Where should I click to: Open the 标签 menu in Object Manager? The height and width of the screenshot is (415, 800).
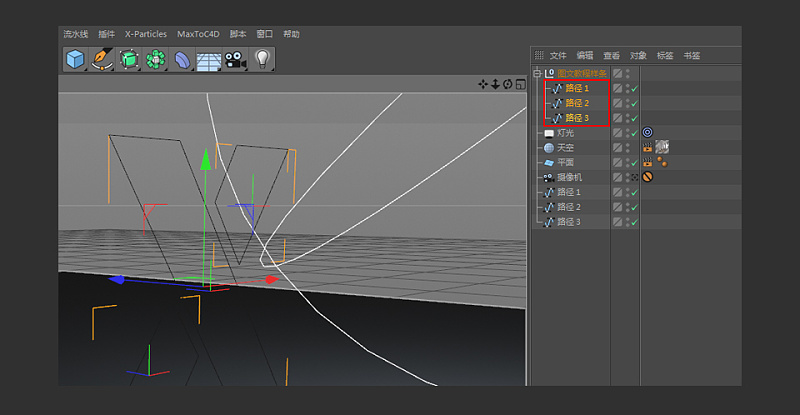pyautogui.click(x=664, y=55)
